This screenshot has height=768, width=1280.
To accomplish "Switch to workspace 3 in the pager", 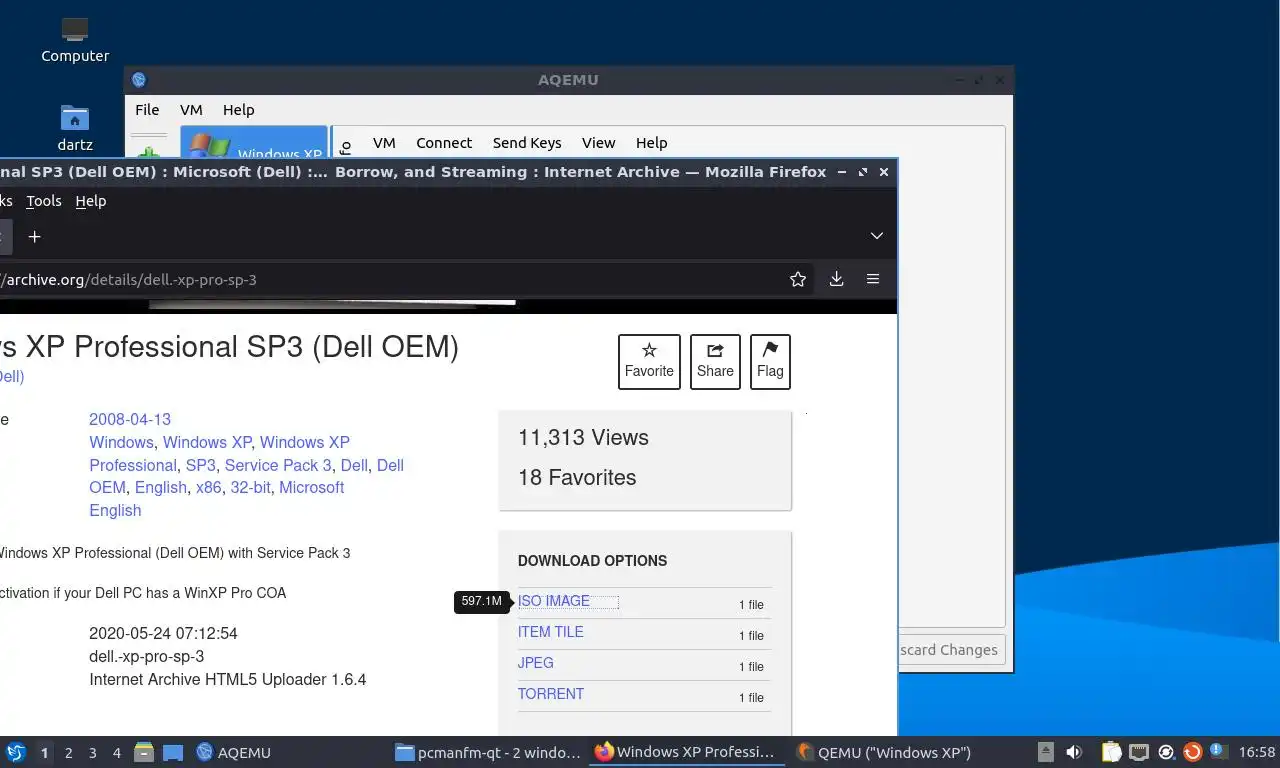I will [x=92, y=753].
